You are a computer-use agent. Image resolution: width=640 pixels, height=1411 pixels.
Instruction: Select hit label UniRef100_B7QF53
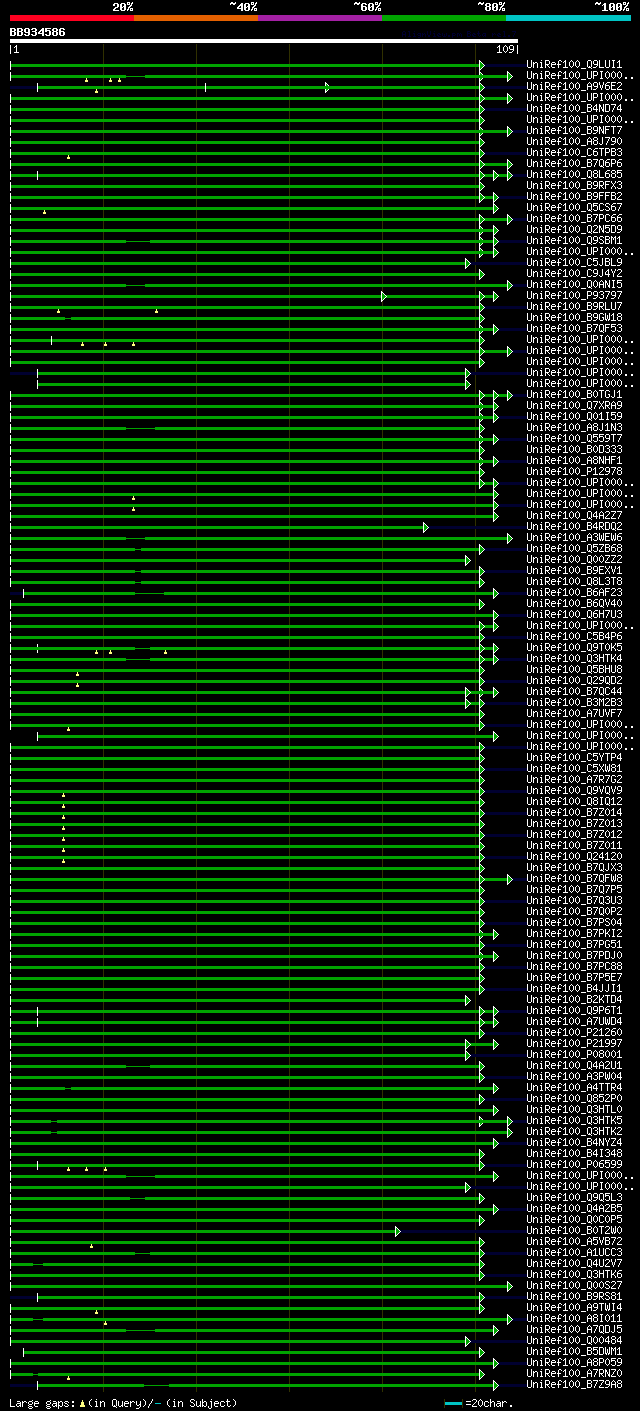pos(574,329)
